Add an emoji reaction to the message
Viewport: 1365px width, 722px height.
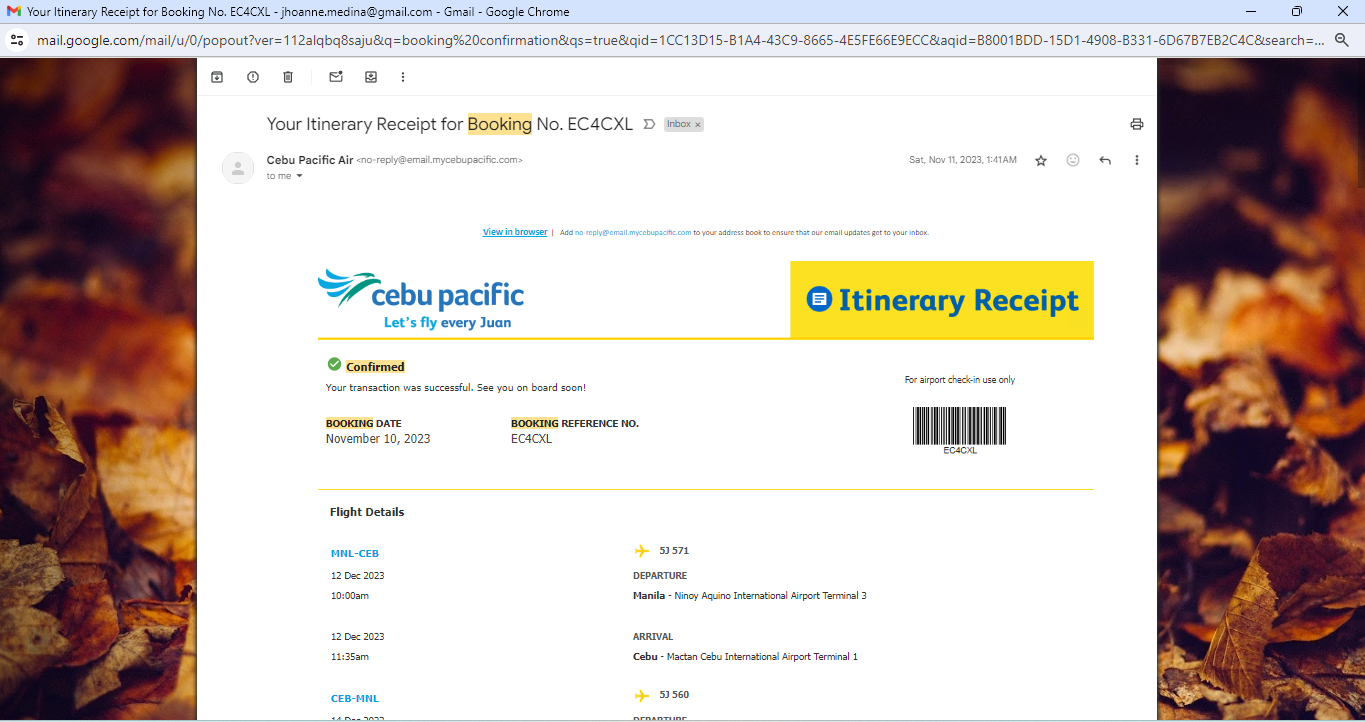tap(1073, 160)
